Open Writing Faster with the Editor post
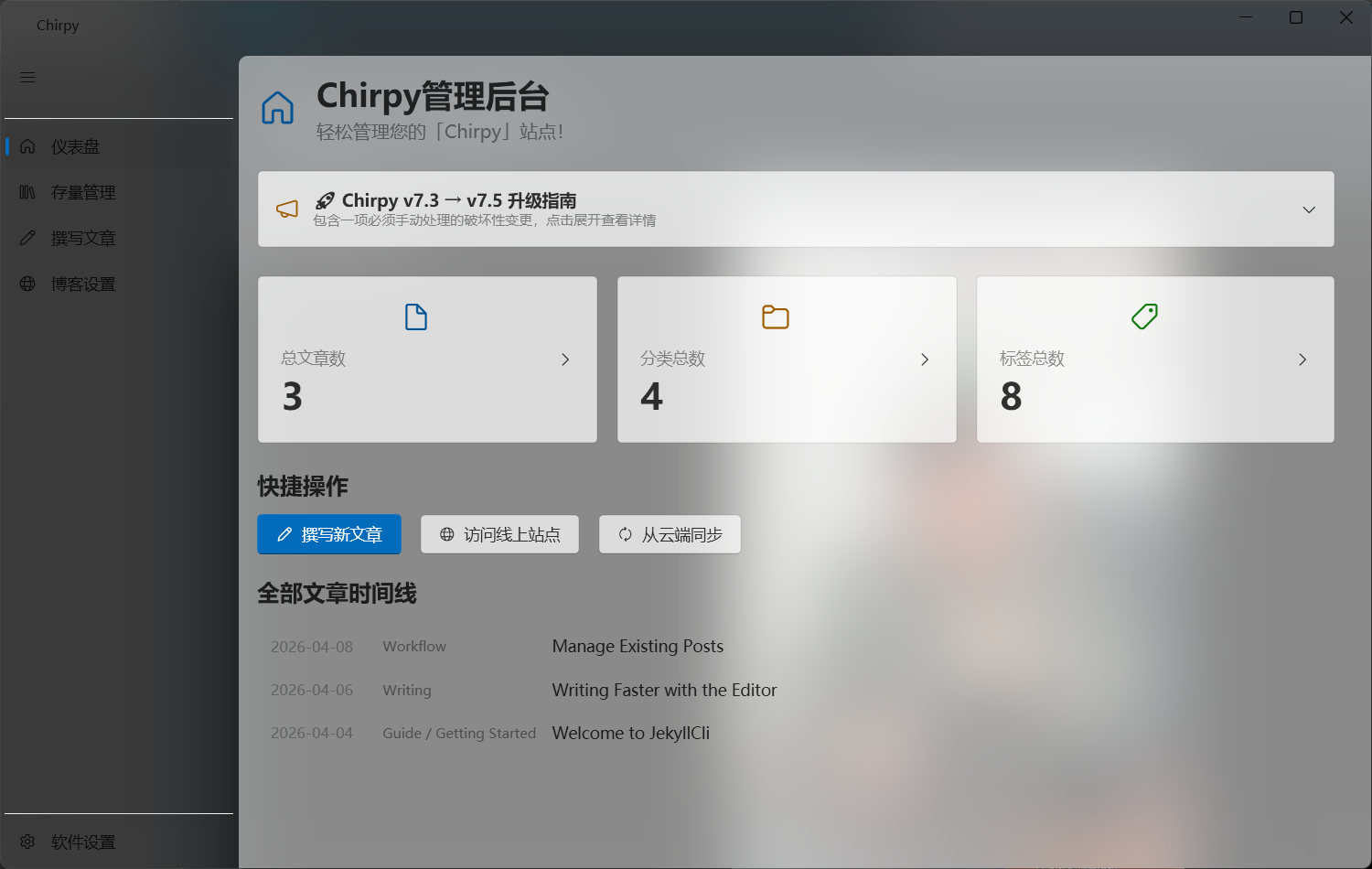The image size is (1372, 869). pos(664,690)
